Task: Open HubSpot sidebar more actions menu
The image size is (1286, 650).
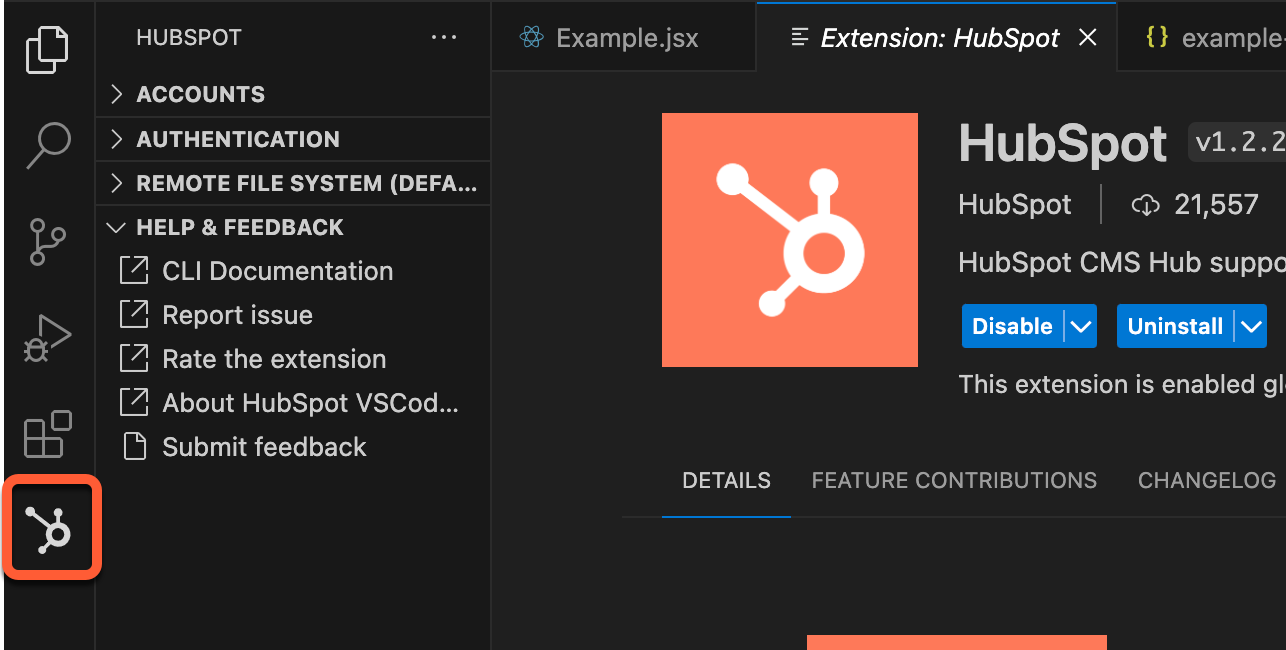Action: 444,38
